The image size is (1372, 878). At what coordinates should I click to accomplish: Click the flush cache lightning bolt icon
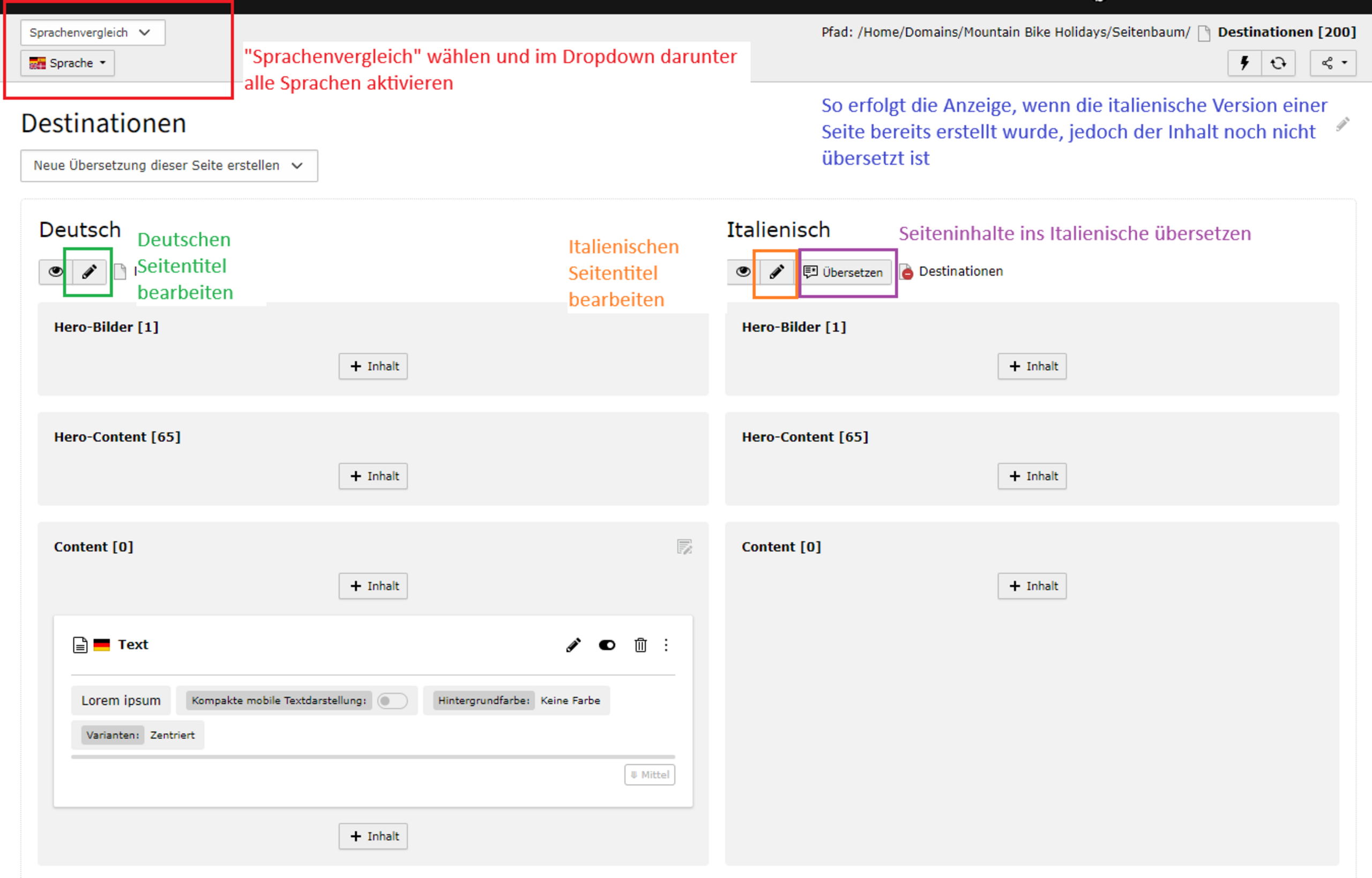point(1244,63)
